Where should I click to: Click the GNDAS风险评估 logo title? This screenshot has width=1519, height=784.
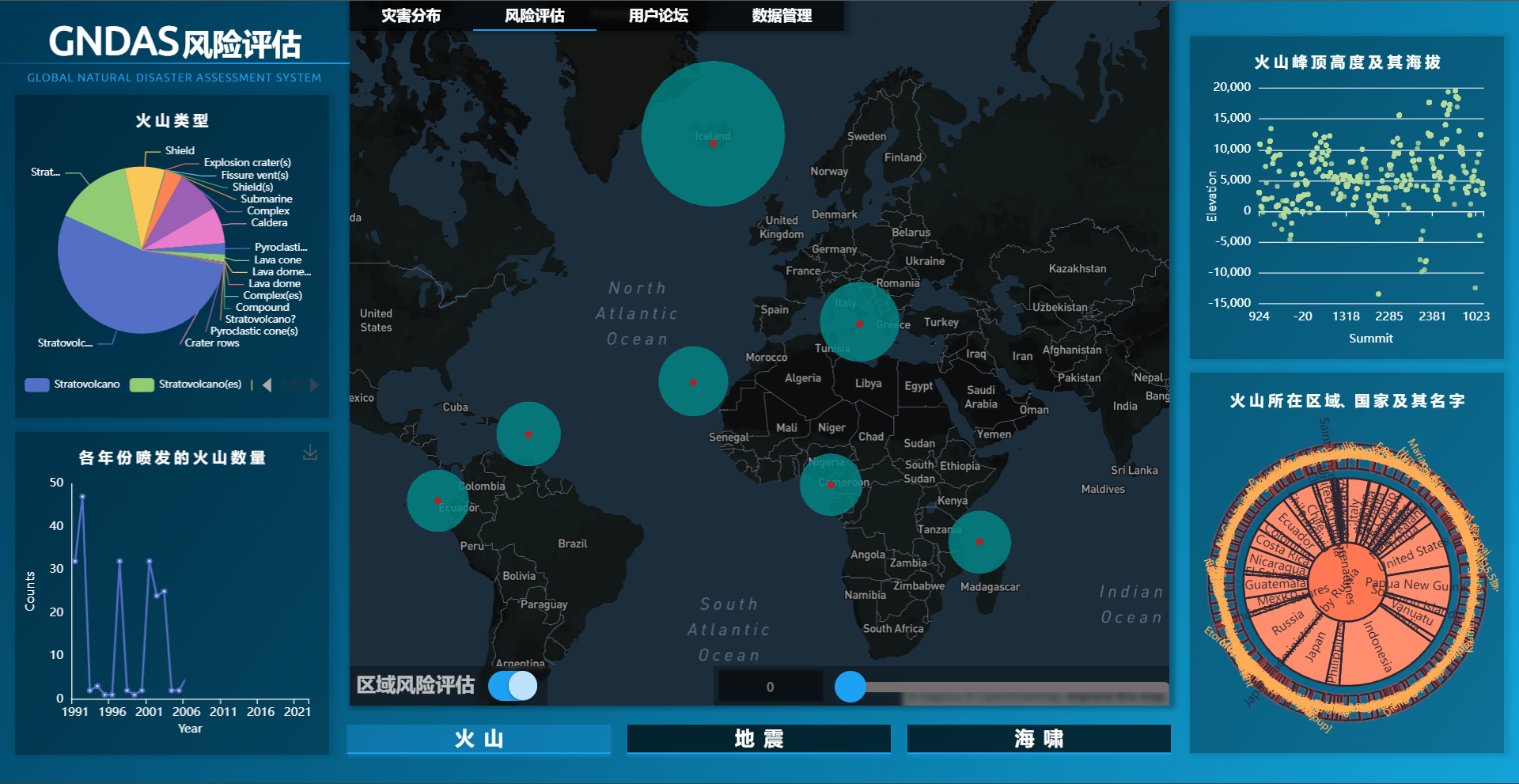point(174,42)
